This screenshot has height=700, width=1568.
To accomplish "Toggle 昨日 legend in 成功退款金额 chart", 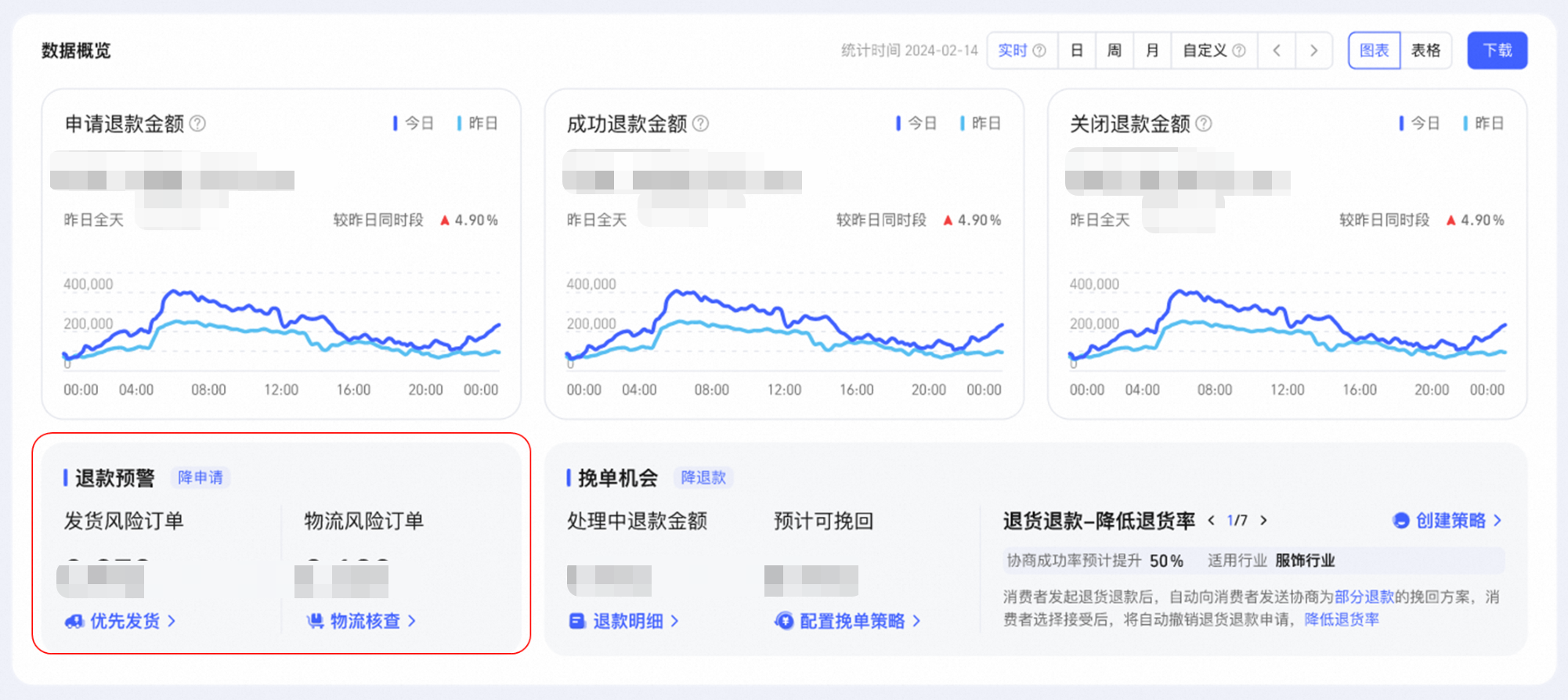I will 981,123.
